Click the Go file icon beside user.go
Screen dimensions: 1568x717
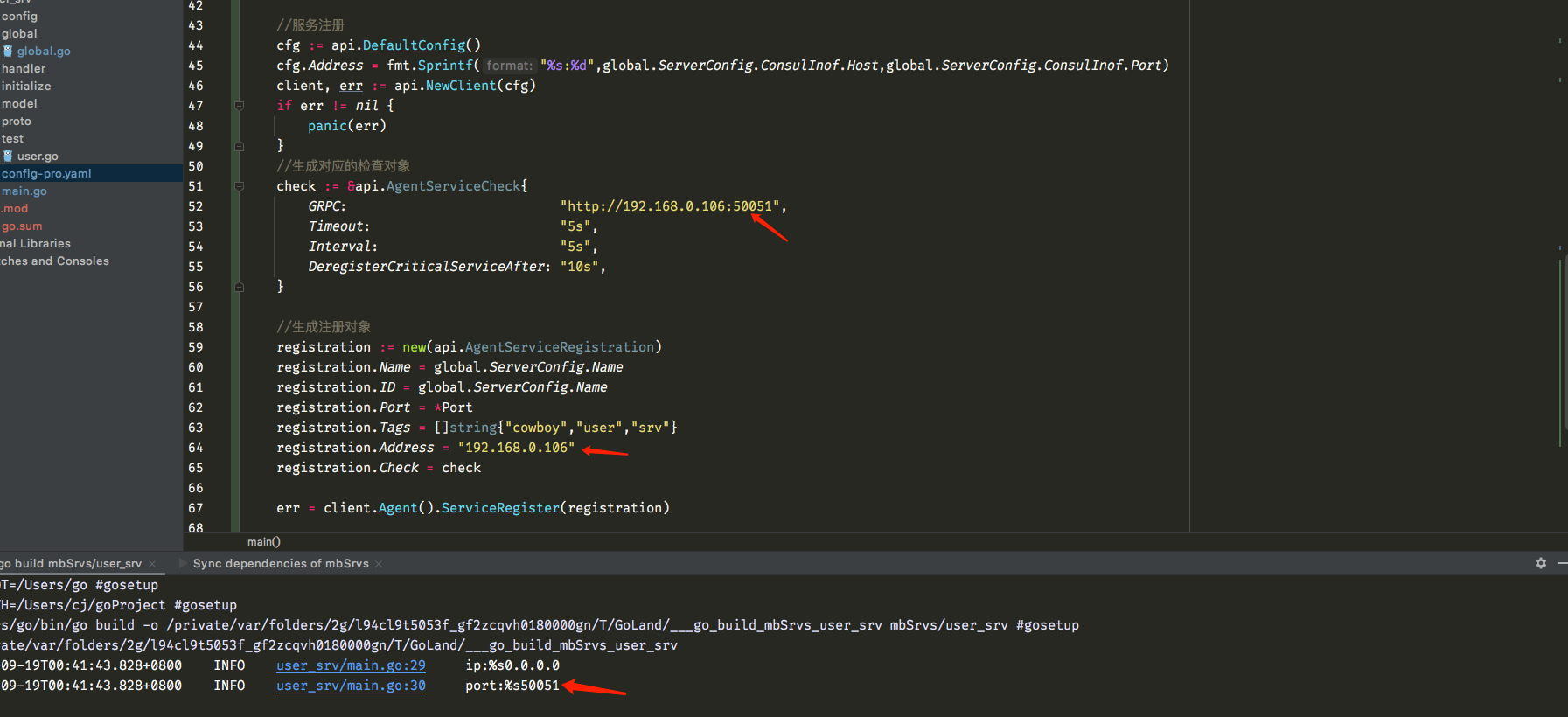pyautogui.click(x=8, y=156)
